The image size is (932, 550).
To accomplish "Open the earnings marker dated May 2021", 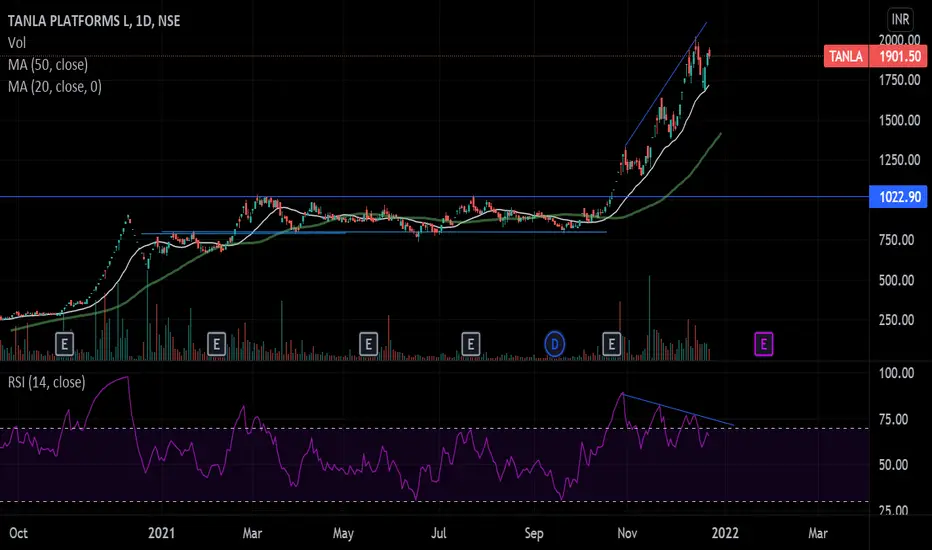I will pyautogui.click(x=369, y=344).
